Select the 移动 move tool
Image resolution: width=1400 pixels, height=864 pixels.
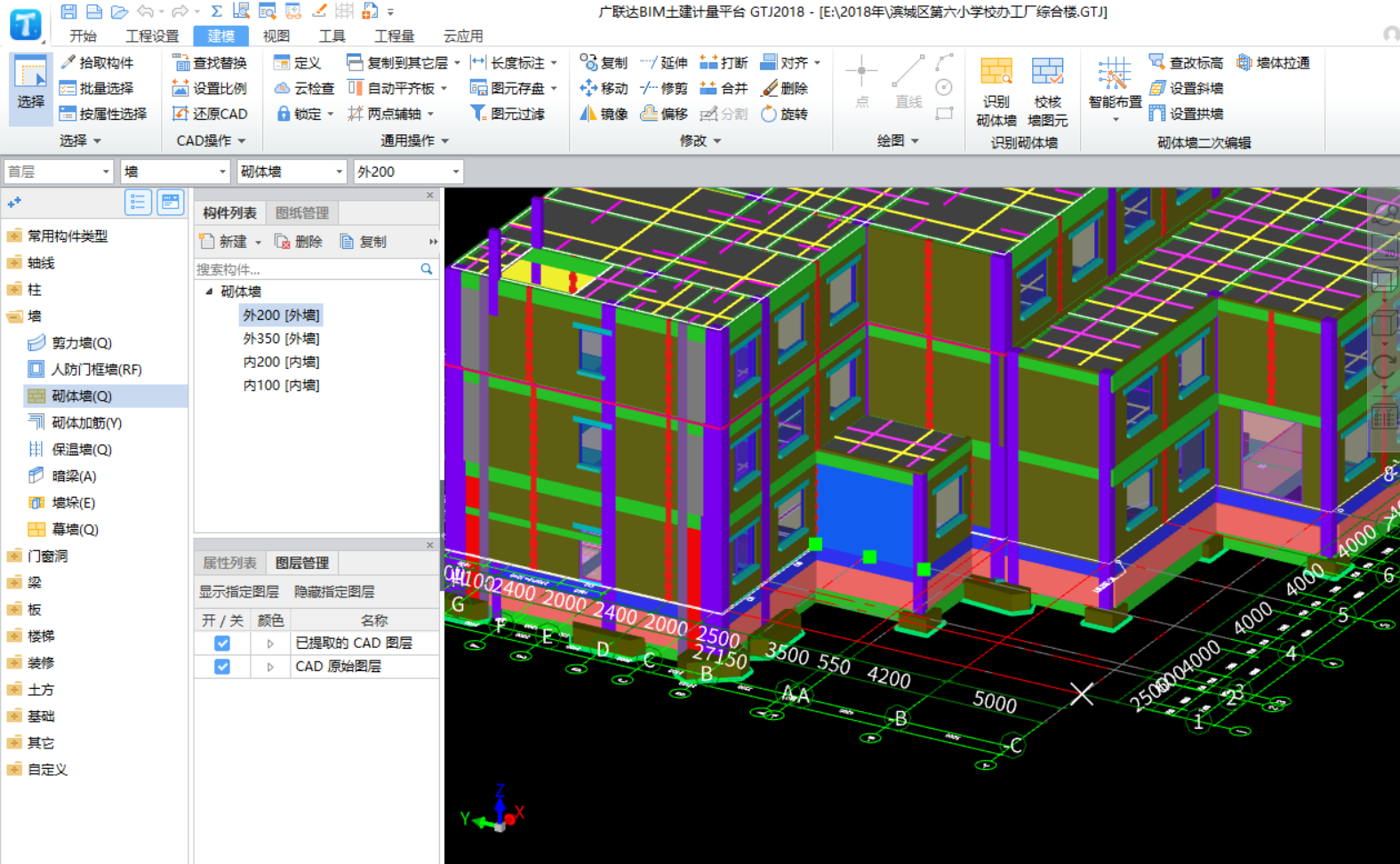(x=604, y=88)
